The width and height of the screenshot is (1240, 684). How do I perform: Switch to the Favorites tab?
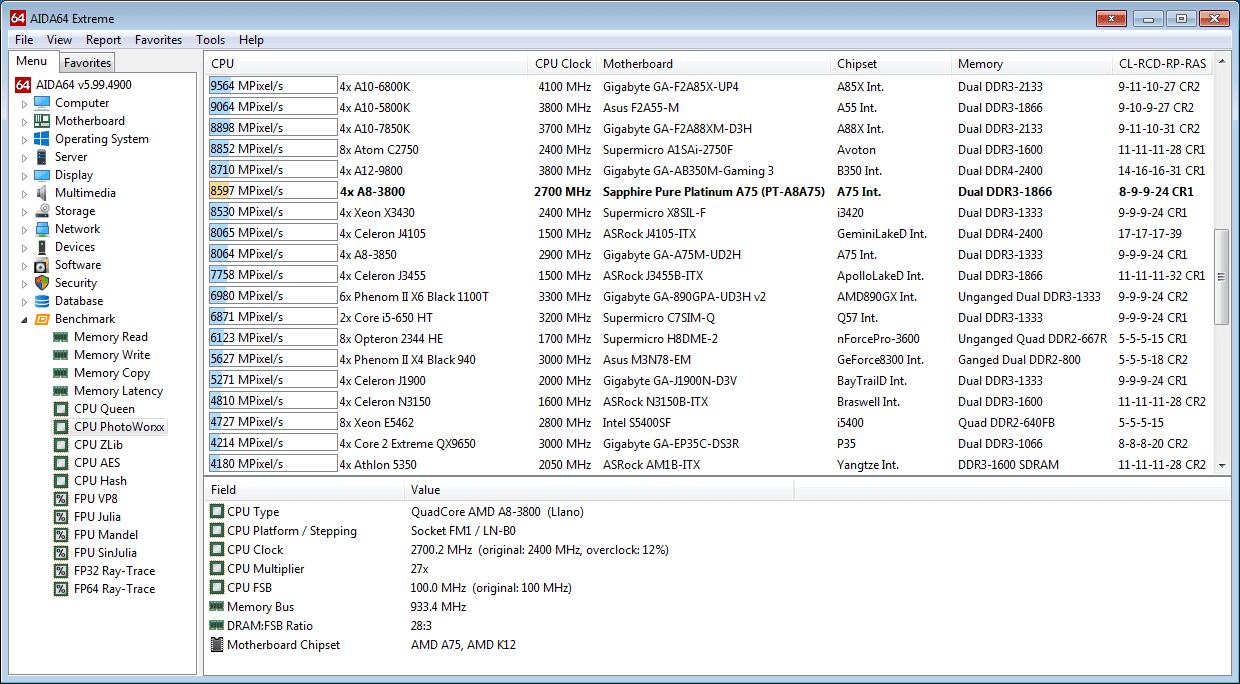pos(87,63)
